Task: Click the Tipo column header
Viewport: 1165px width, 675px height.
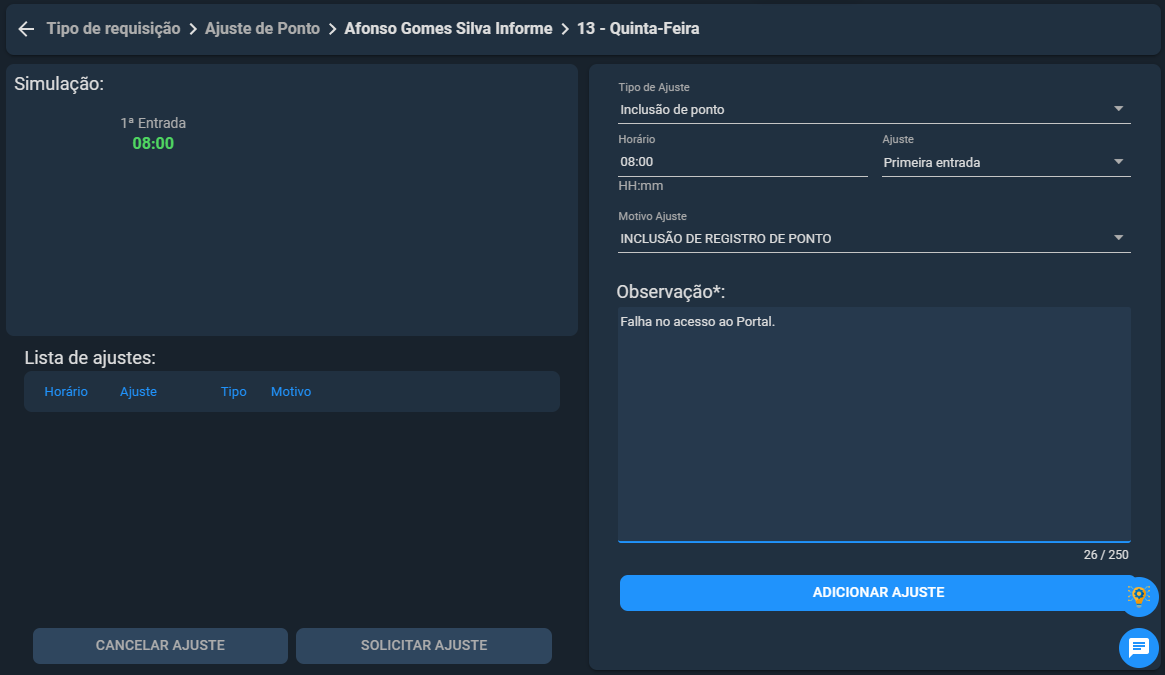Action: (233, 392)
